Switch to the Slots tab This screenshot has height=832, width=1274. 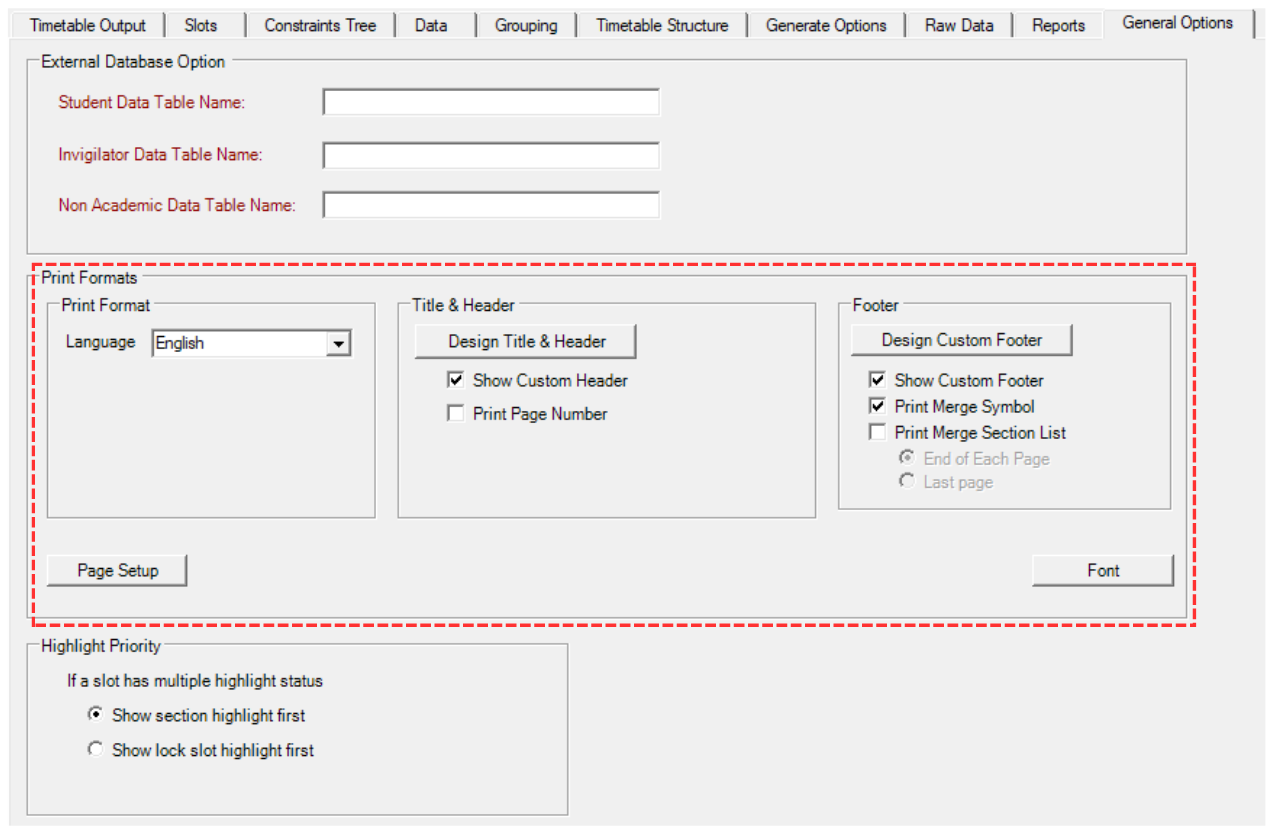(x=200, y=25)
